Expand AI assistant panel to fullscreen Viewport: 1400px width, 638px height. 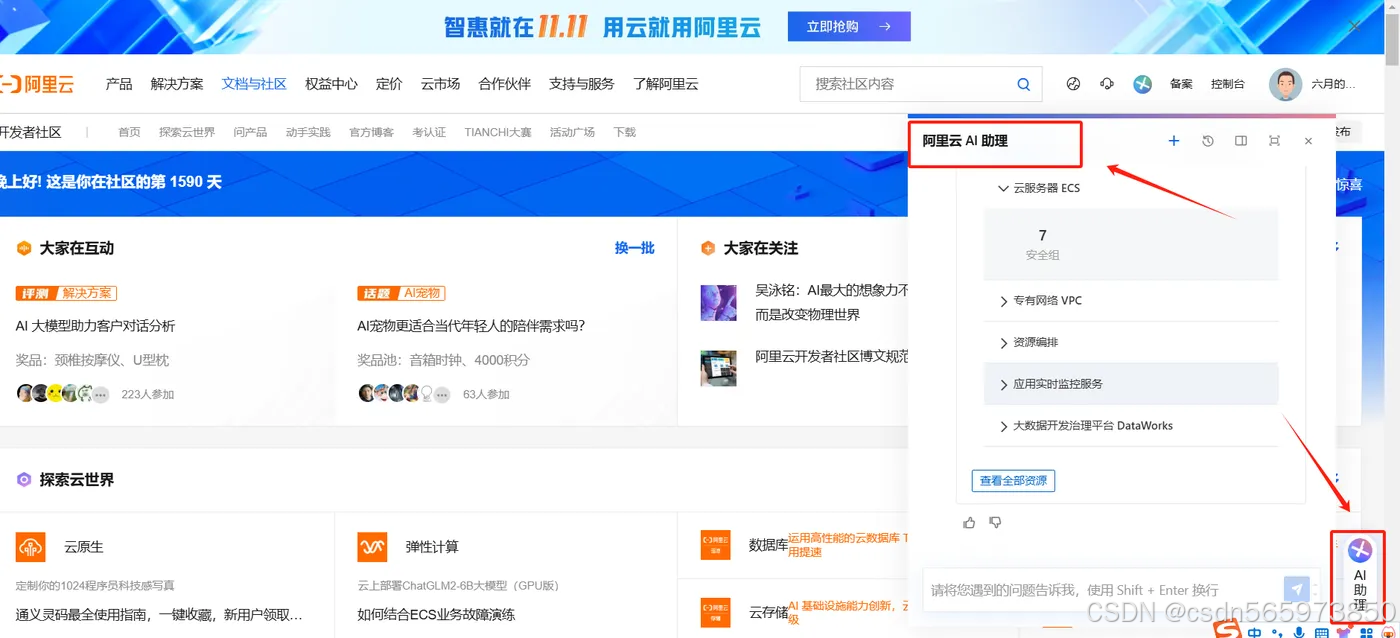[x=1274, y=141]
